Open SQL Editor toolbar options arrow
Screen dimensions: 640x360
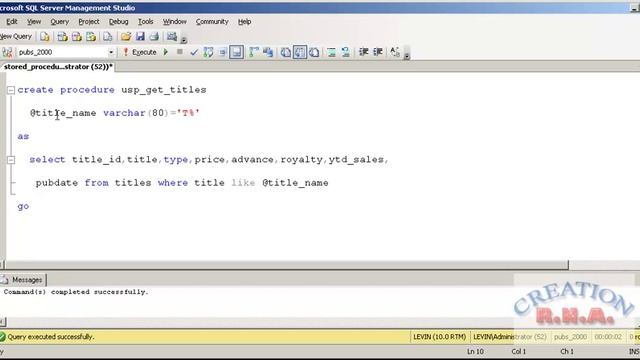click(407, 56)
